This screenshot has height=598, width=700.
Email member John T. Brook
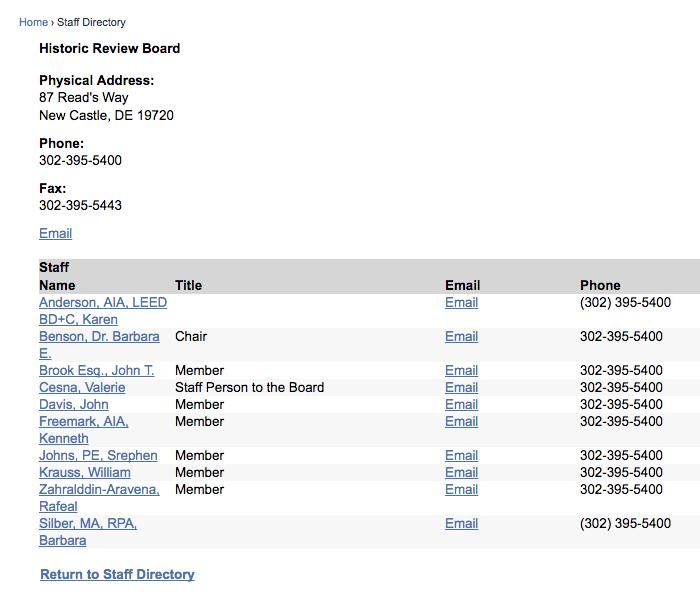pyautogui.click(x=461, y=370)
